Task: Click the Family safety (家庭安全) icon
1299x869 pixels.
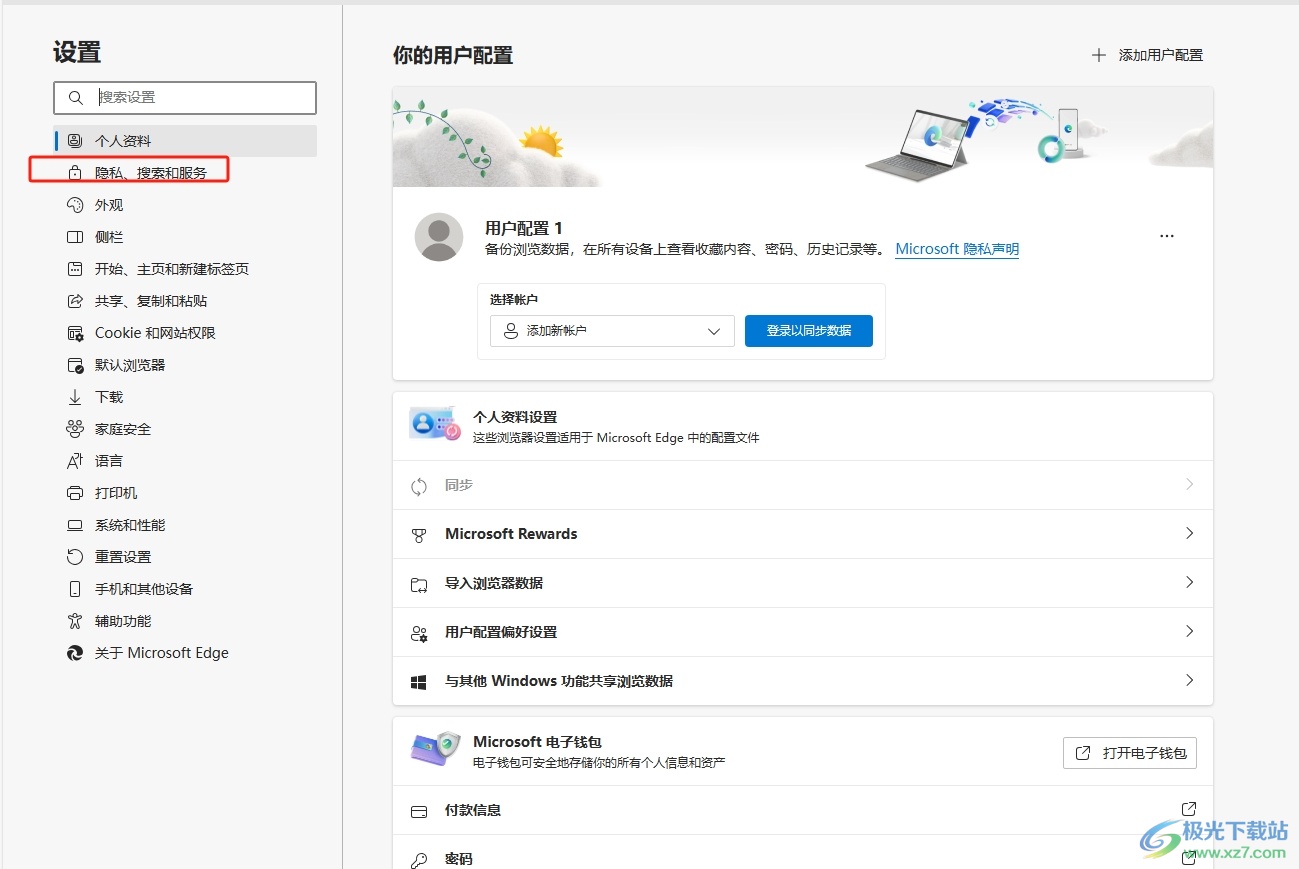Action: click(x=74, y=429)
